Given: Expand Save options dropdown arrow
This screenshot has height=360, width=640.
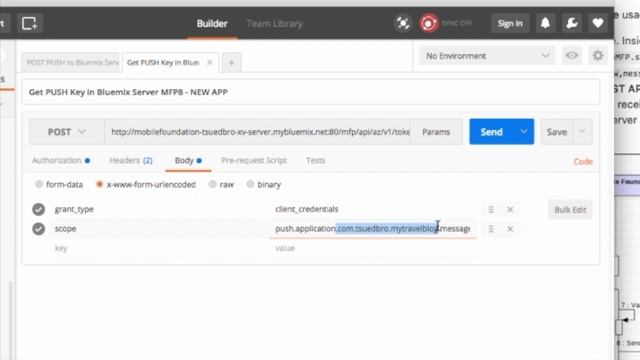Looking at the screenshot, I should click(582, 131).
